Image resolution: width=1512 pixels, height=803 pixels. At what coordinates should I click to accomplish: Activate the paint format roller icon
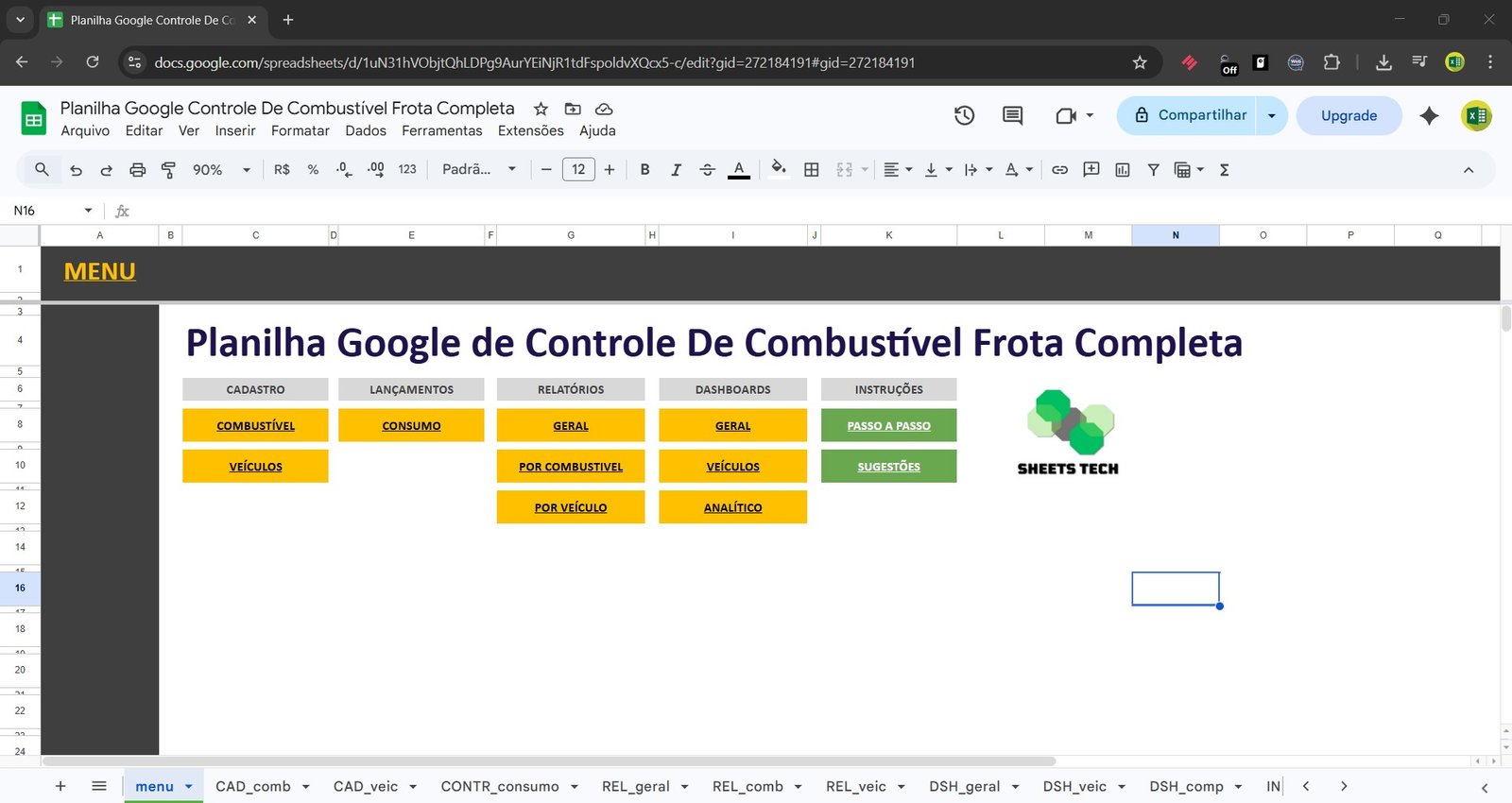coord(168,170)
